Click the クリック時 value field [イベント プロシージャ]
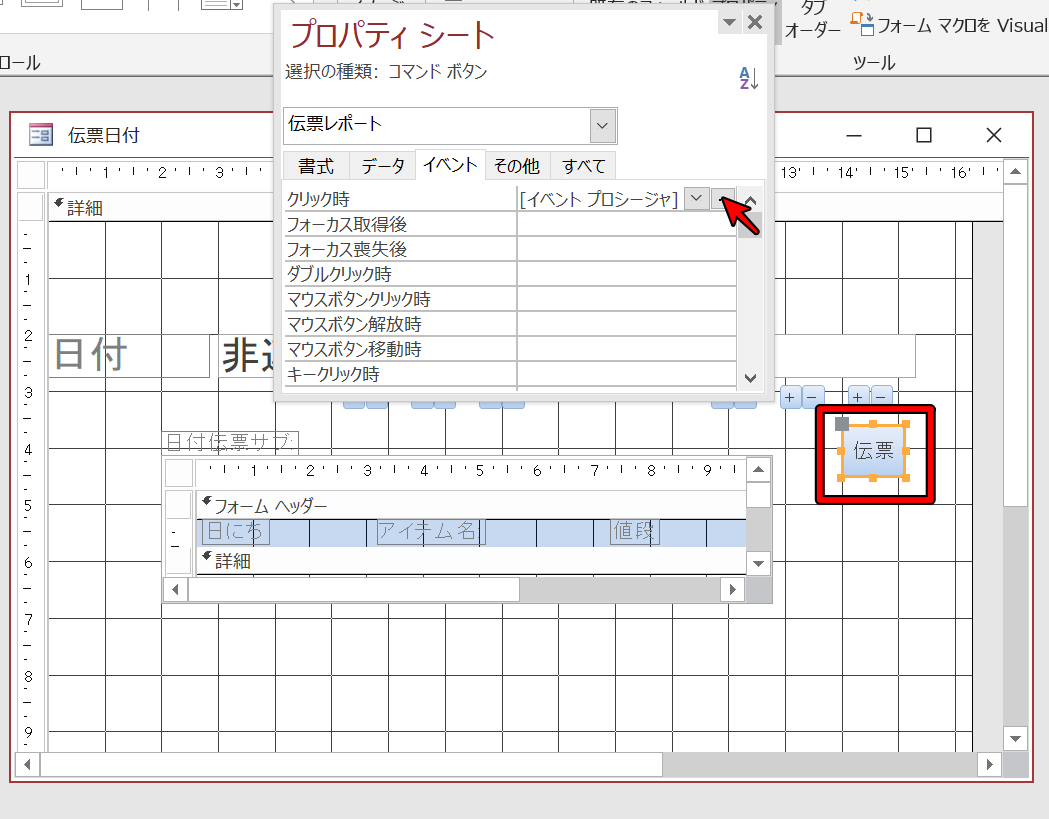The image size is (1049, 819). point(600,199)
